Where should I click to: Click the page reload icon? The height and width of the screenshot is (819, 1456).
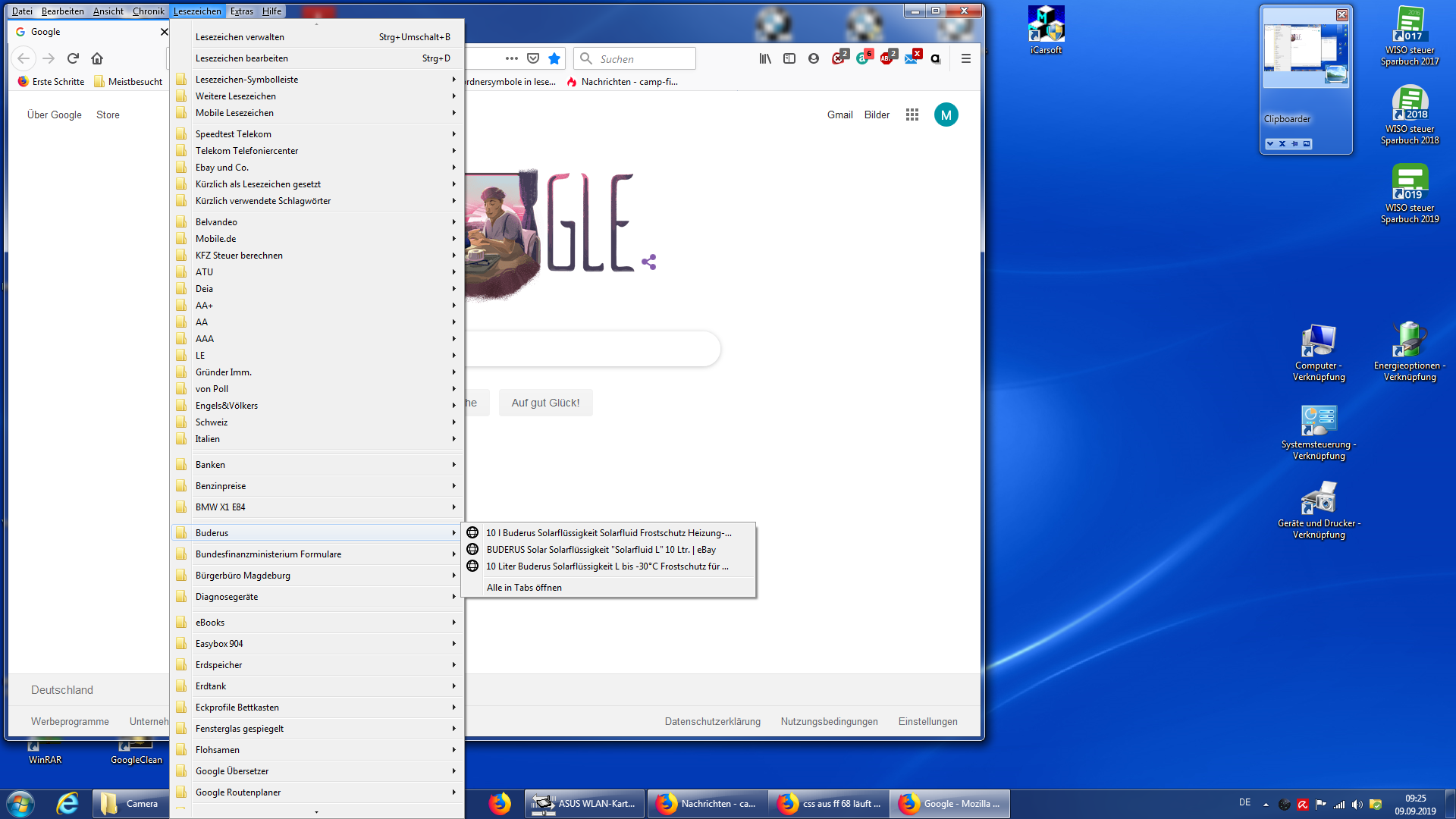73,58
